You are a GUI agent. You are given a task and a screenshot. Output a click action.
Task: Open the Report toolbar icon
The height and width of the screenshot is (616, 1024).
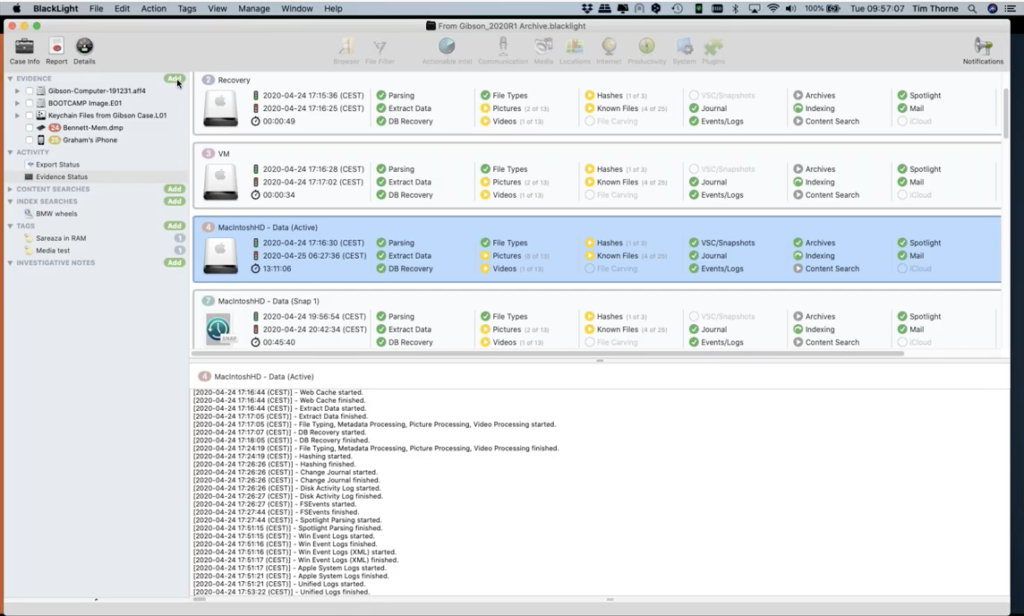(x=56, y=46)
